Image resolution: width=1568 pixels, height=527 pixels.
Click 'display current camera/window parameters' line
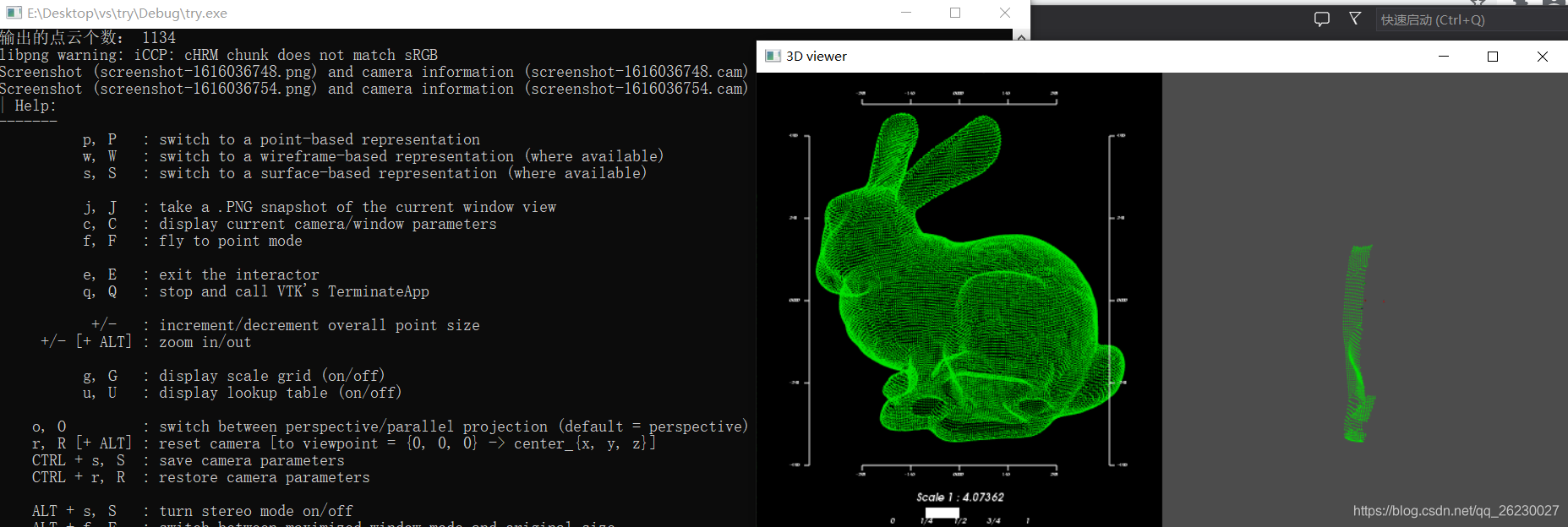[328, 224]
